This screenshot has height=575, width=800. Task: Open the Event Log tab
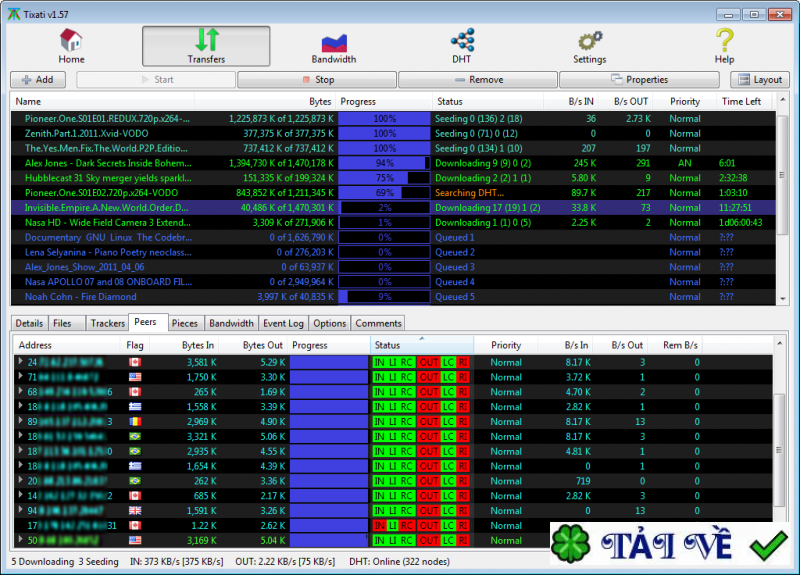[x=283, y=323]
